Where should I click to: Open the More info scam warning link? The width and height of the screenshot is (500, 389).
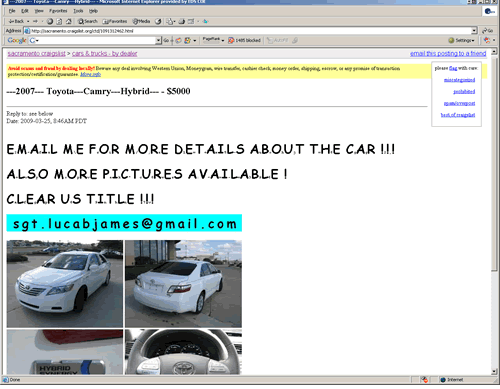90,74
